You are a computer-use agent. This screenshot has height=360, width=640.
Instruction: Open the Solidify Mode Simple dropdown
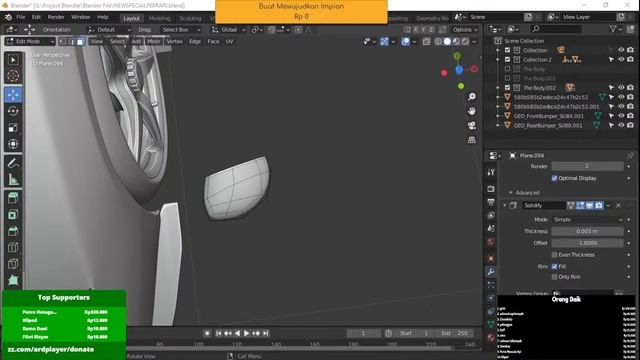587,220
